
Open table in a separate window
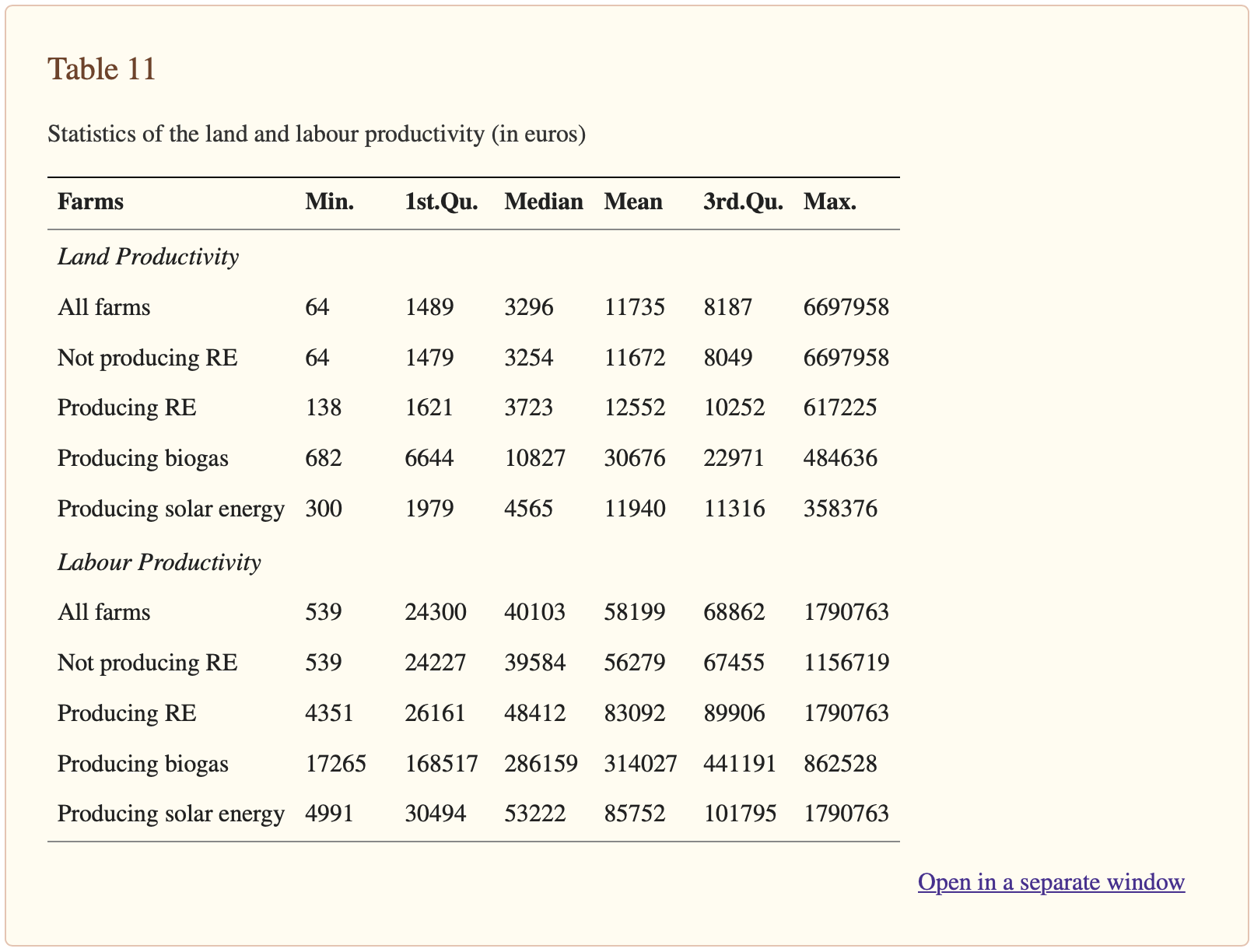click(x=1051, y=882)
